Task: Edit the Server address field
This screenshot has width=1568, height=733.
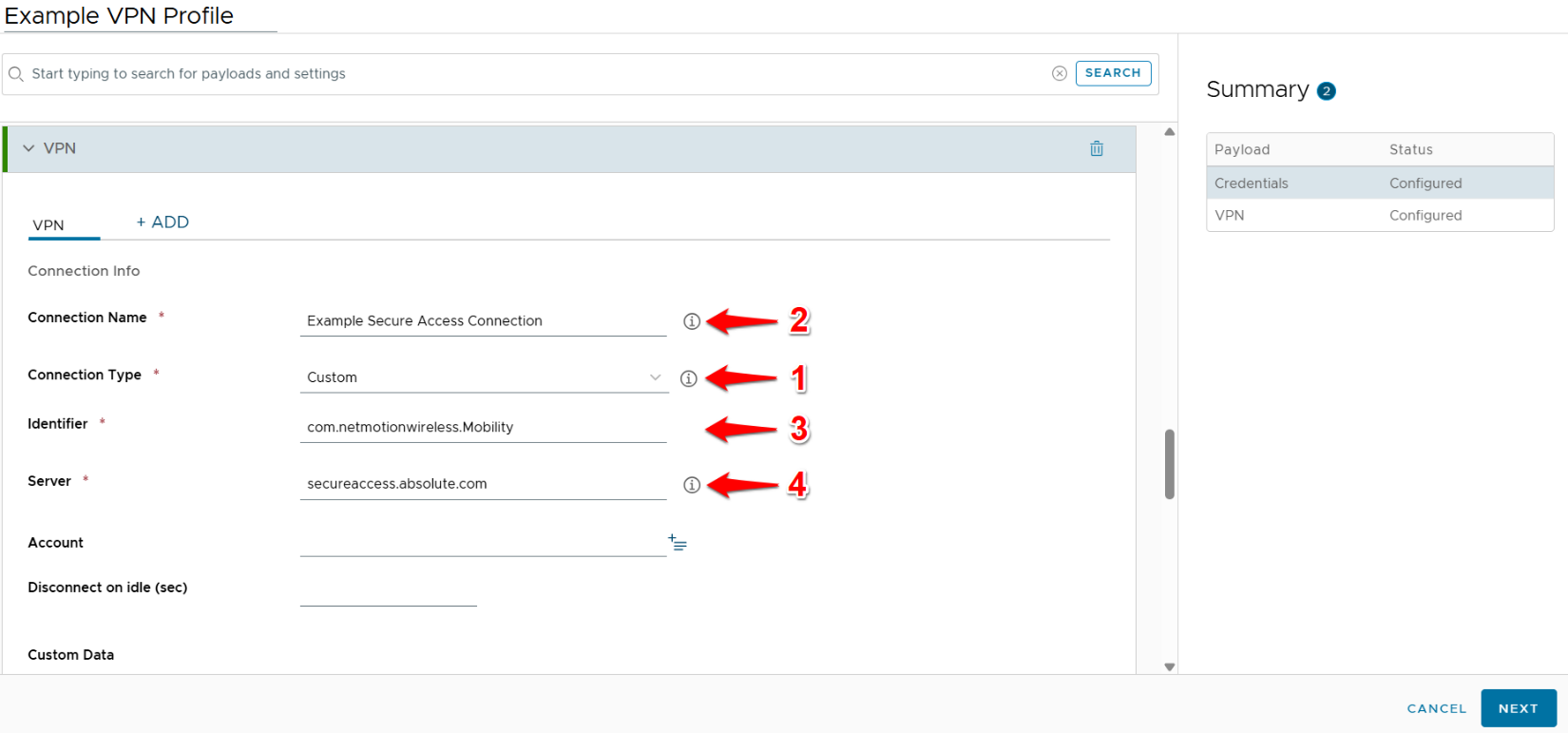Action: 483,484
